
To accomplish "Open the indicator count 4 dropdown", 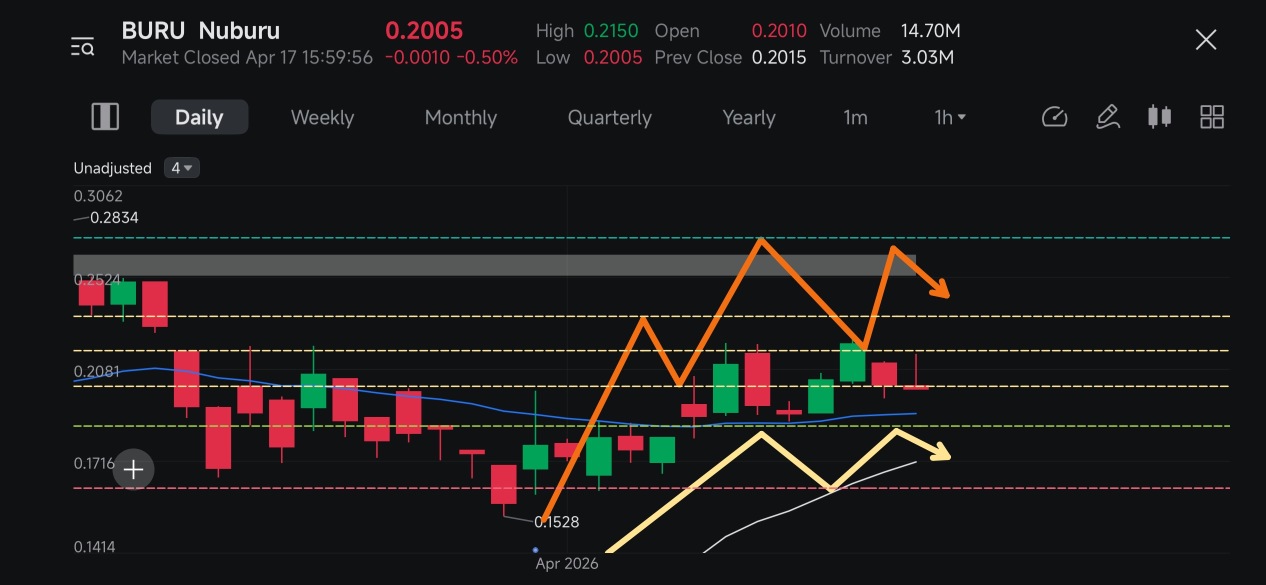I will pyautogui.click(x=182, y=168).
